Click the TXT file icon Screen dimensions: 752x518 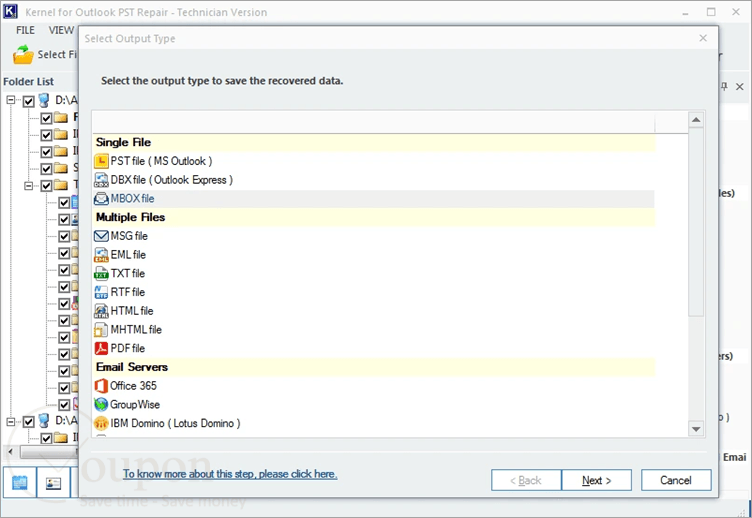[101, 273]
